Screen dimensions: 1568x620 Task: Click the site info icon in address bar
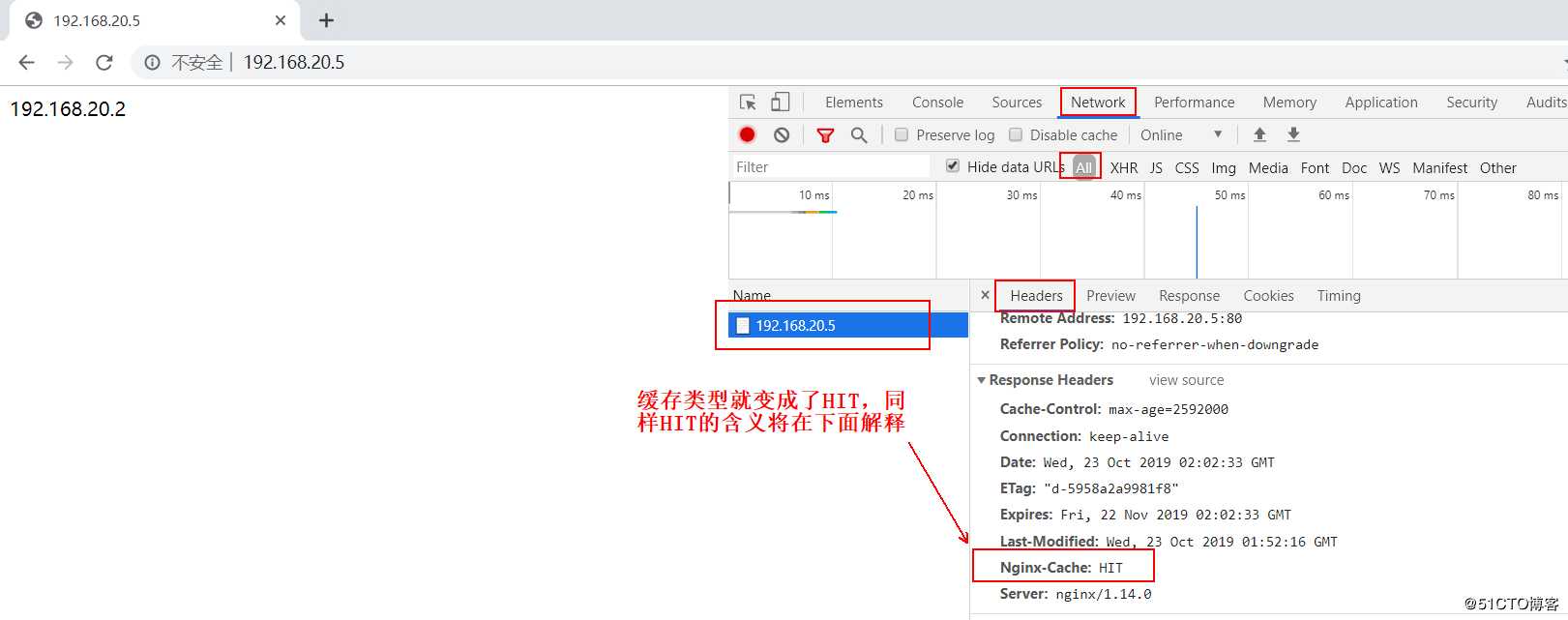pos(152,62)
